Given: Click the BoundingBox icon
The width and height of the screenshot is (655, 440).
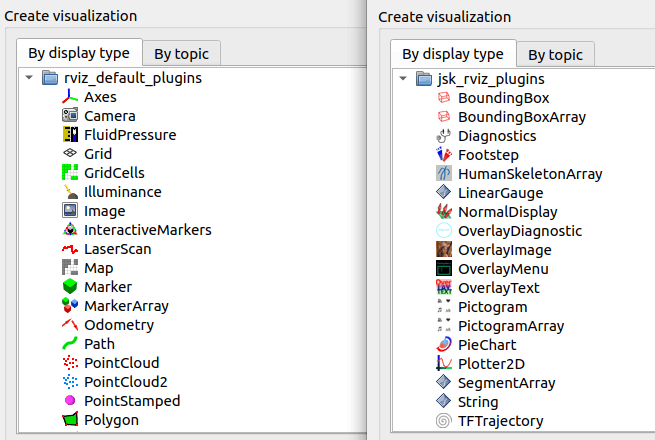Looking at the screenshot, I should 444,98.
